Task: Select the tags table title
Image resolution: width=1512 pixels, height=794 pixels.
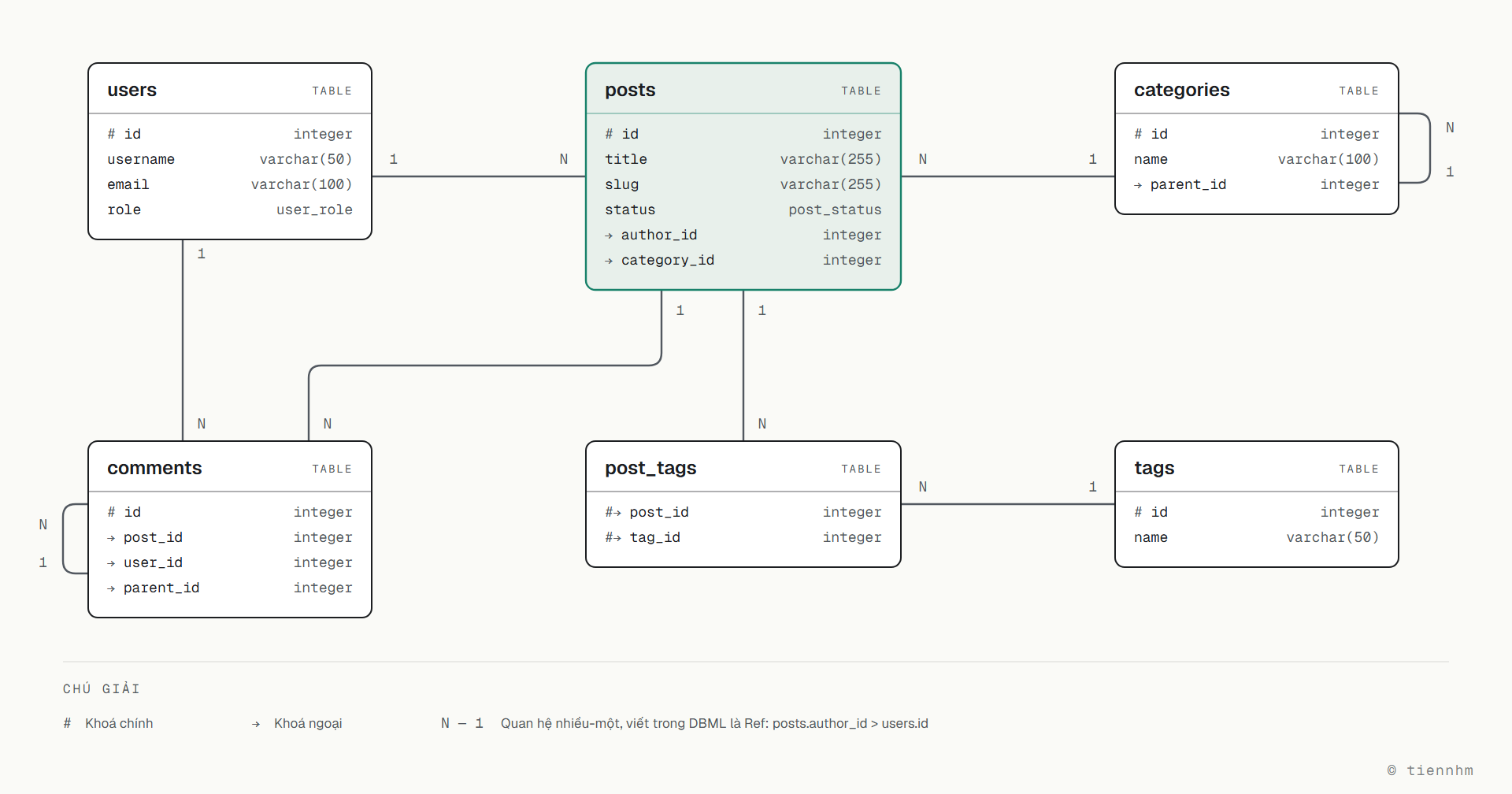Action: (1154, 468)
